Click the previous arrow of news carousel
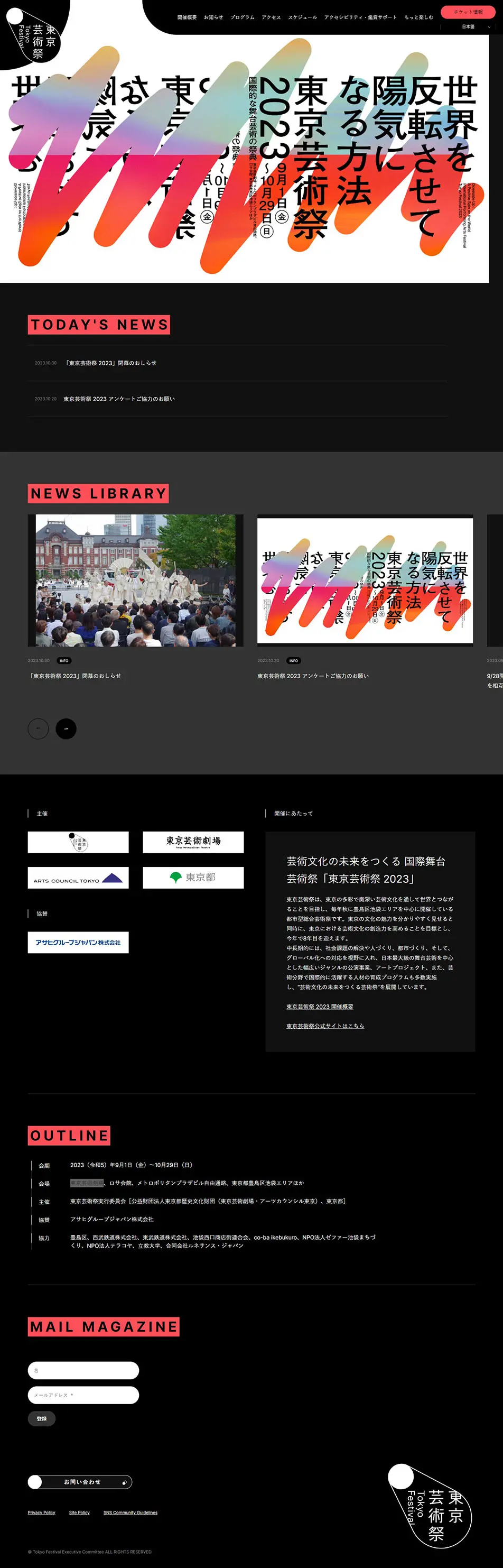This screenshot has height=1568, width=503. click(x=39, y=728)
